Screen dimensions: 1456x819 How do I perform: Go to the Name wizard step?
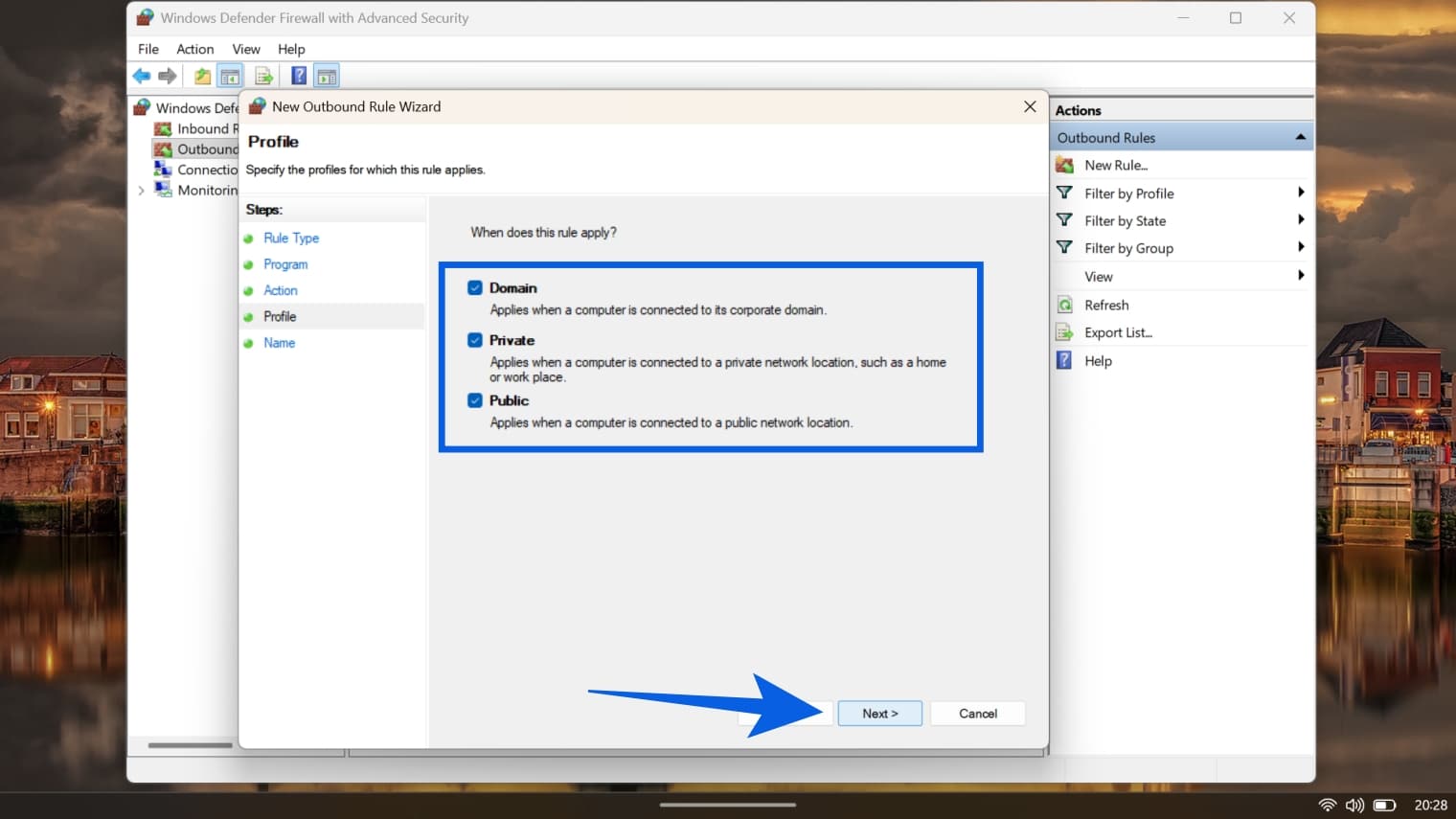tap(280, 343)
